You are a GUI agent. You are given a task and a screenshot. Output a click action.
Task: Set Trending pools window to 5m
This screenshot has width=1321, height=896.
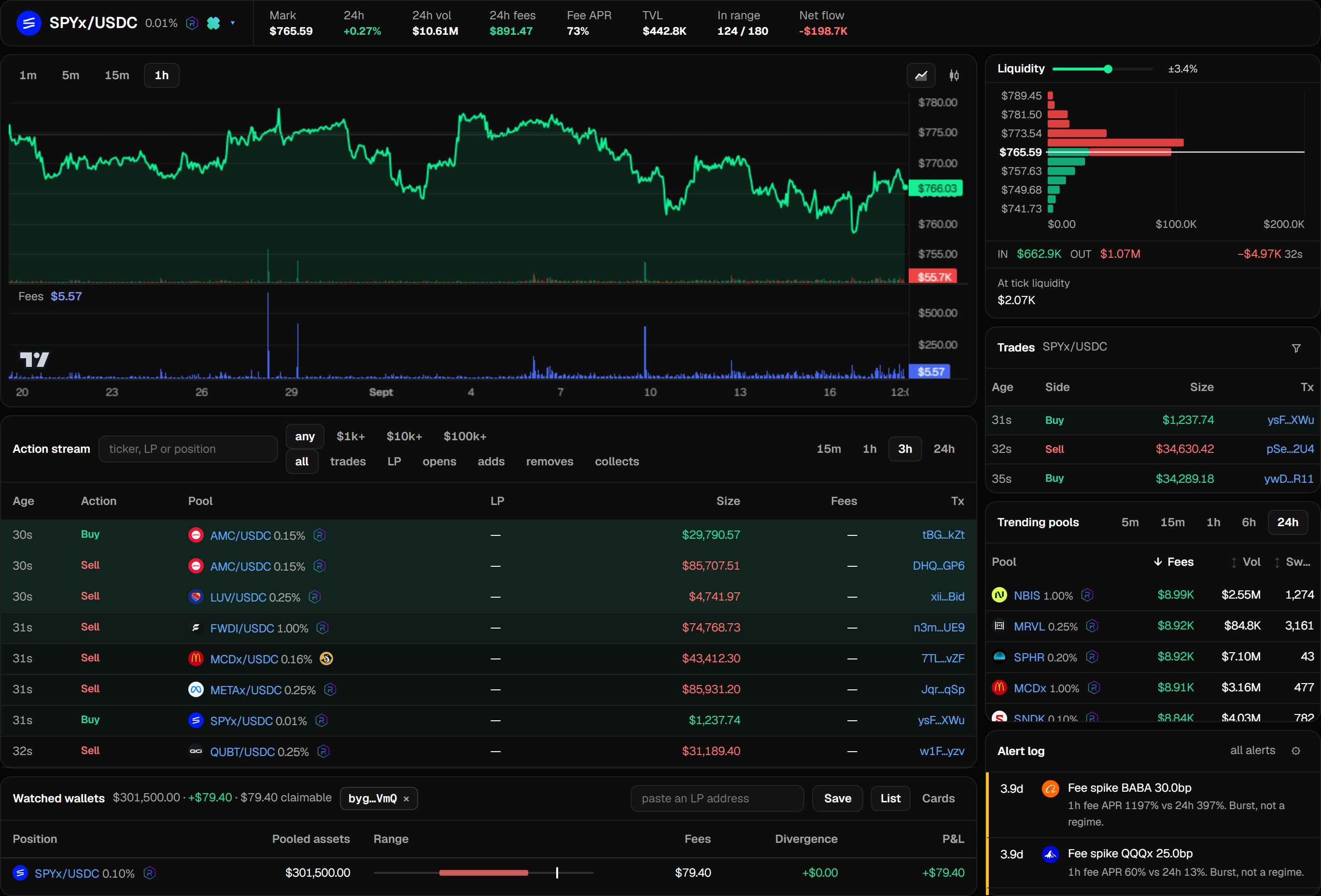coord(1129,522)
